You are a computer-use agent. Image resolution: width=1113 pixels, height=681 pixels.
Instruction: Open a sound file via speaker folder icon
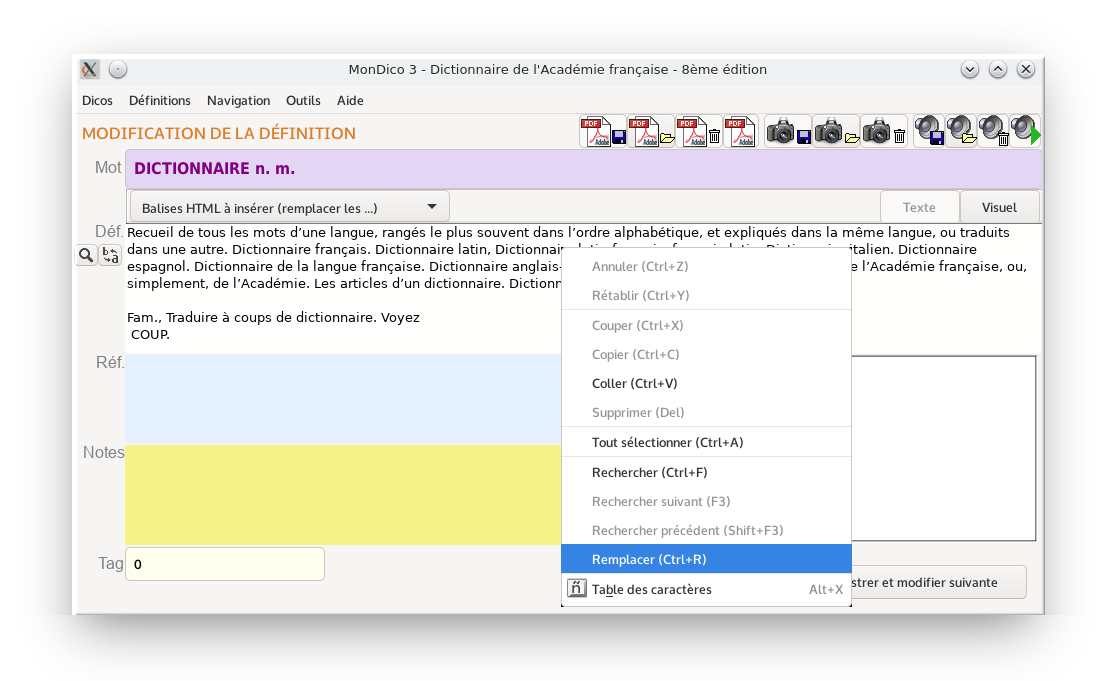(x=962, y=132)
